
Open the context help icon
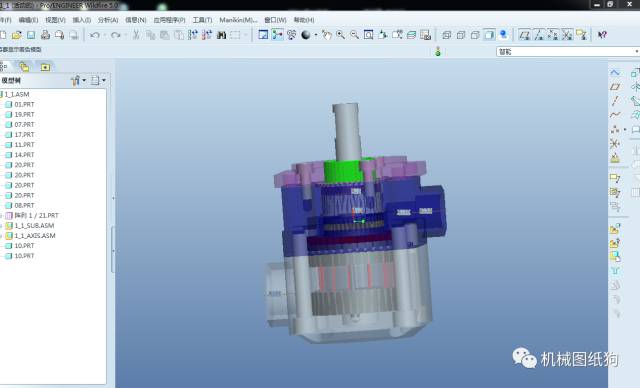[x=602, y=35]
